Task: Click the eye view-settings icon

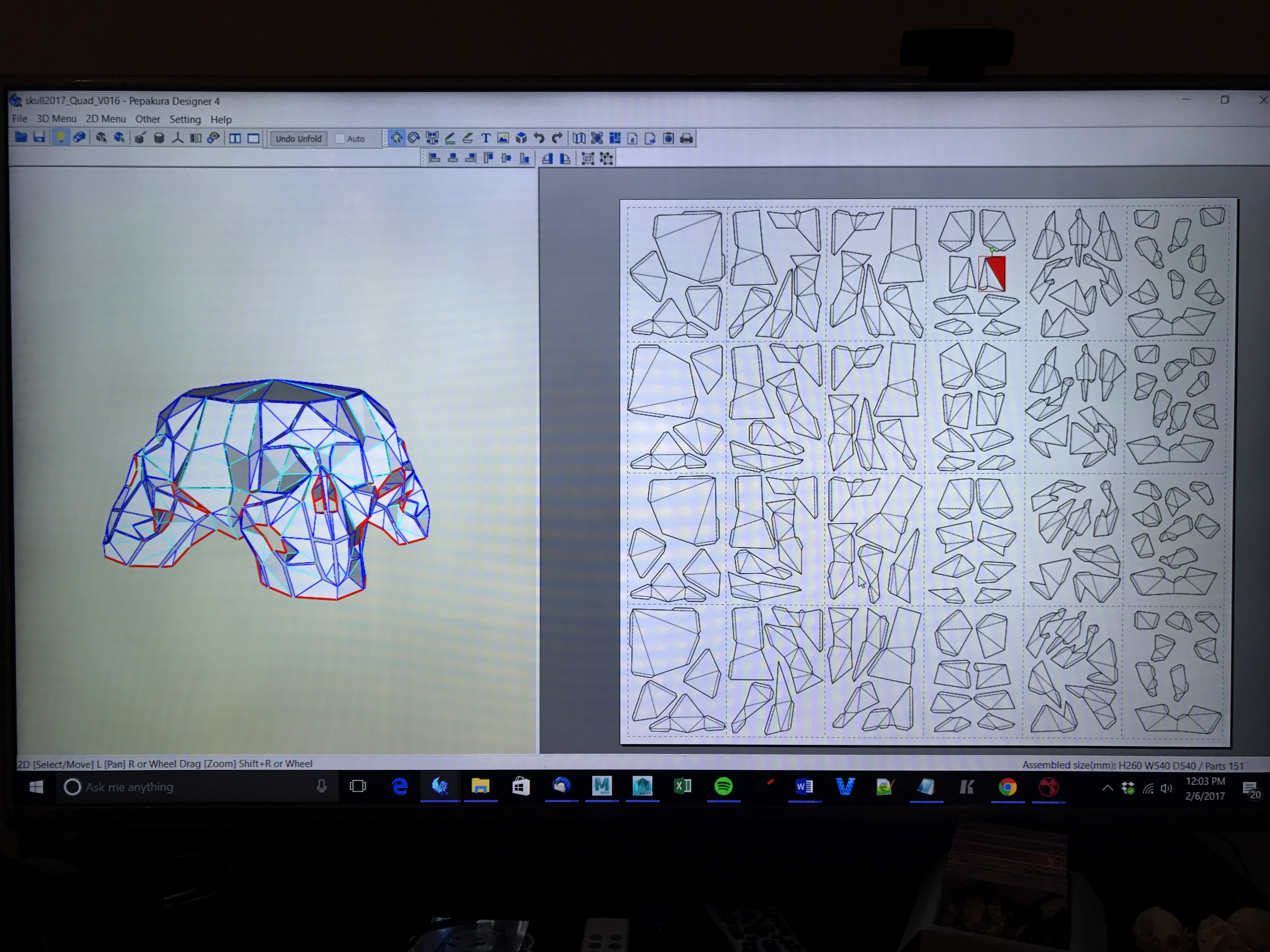Action: pos(214,138)
